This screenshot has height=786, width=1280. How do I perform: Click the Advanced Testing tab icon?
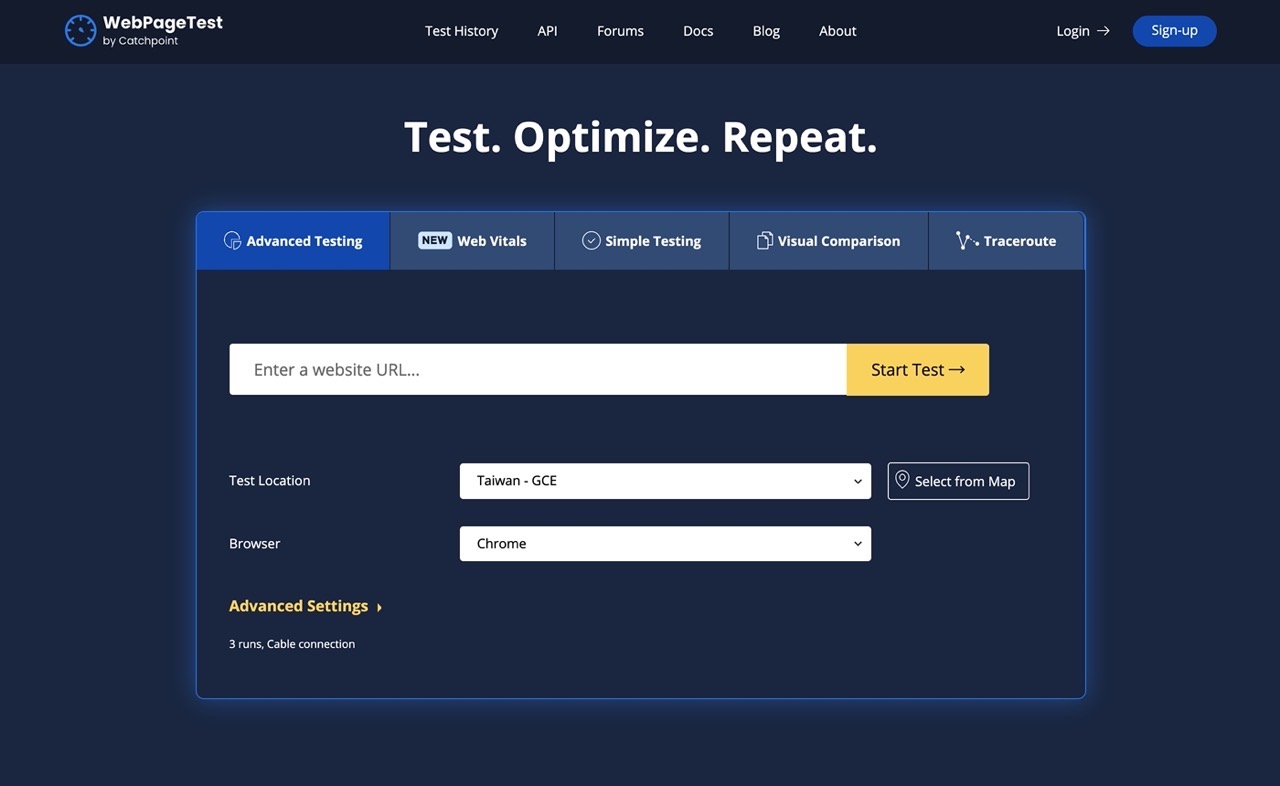click(x=232, y=240)
